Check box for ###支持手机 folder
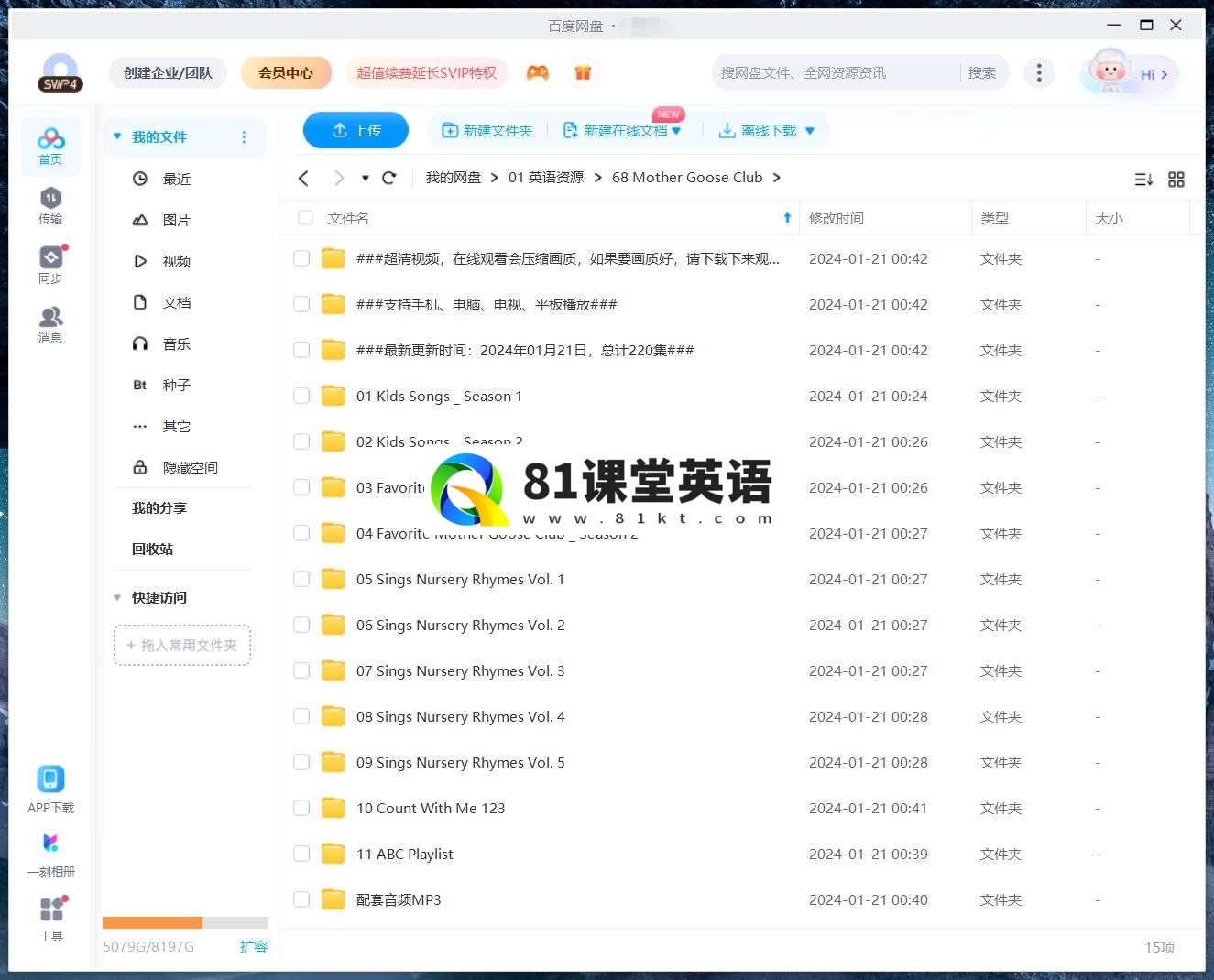Screen dimensions: 1214x980 click(301, 304)
